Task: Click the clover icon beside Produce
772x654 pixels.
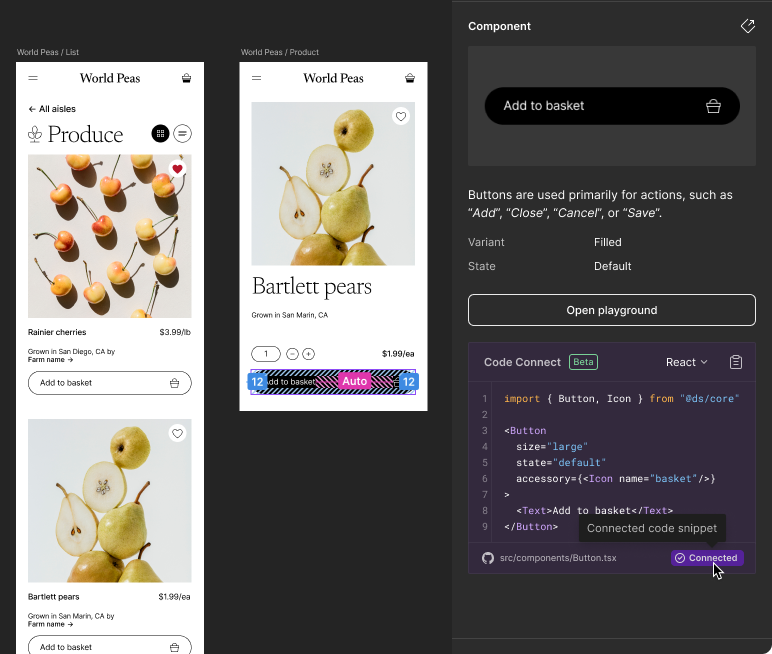Action: pyautogui.click(x=35, y=134)
